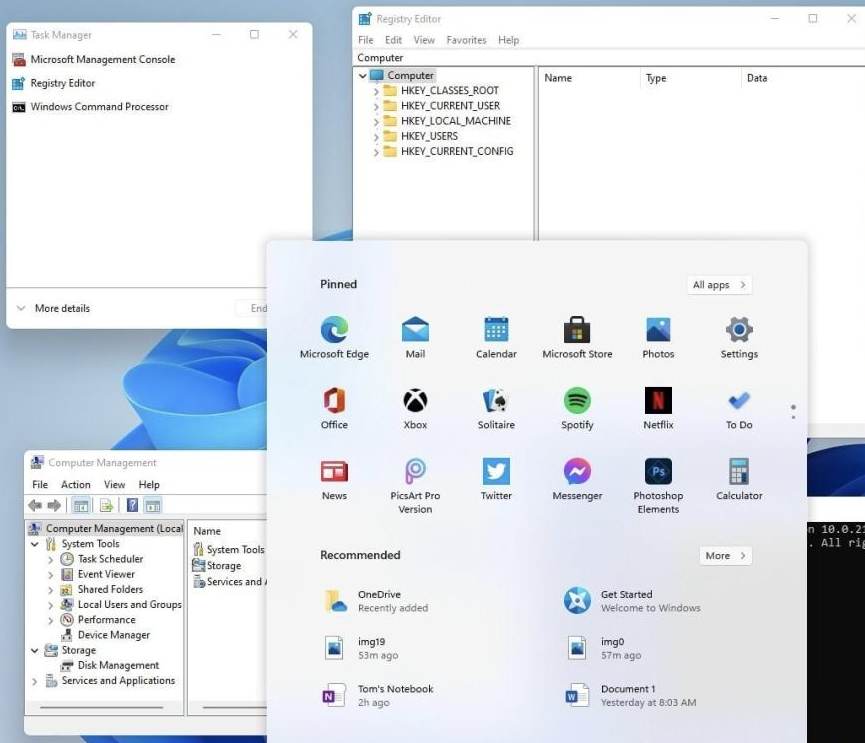Open Favorites menu in Registry Editor
This screenshot has height=743, width=865.
point(466,40)
